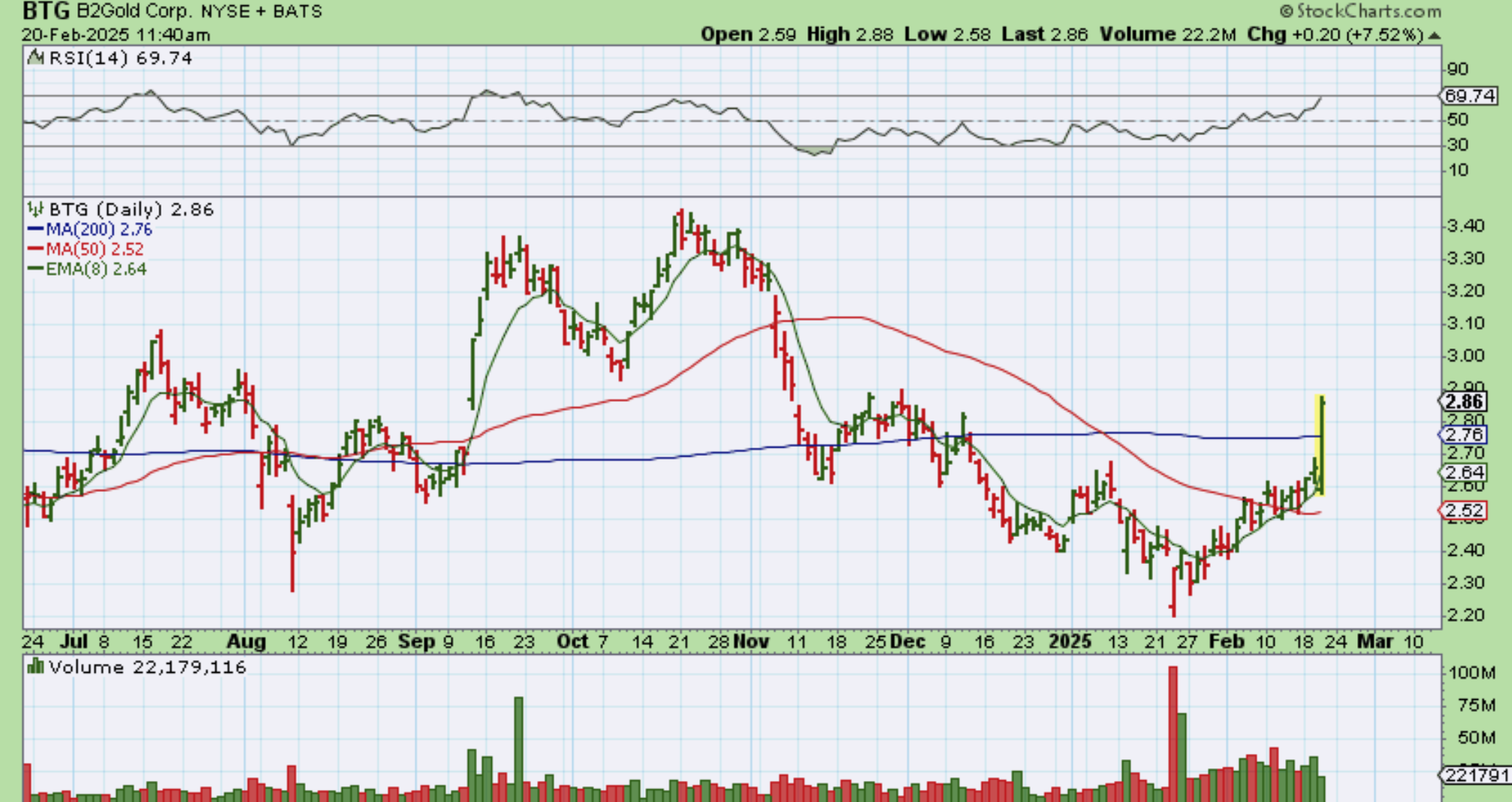Click the copyright symbol before StockCharts.com

pyautogui.click(x=1286, y=11)
